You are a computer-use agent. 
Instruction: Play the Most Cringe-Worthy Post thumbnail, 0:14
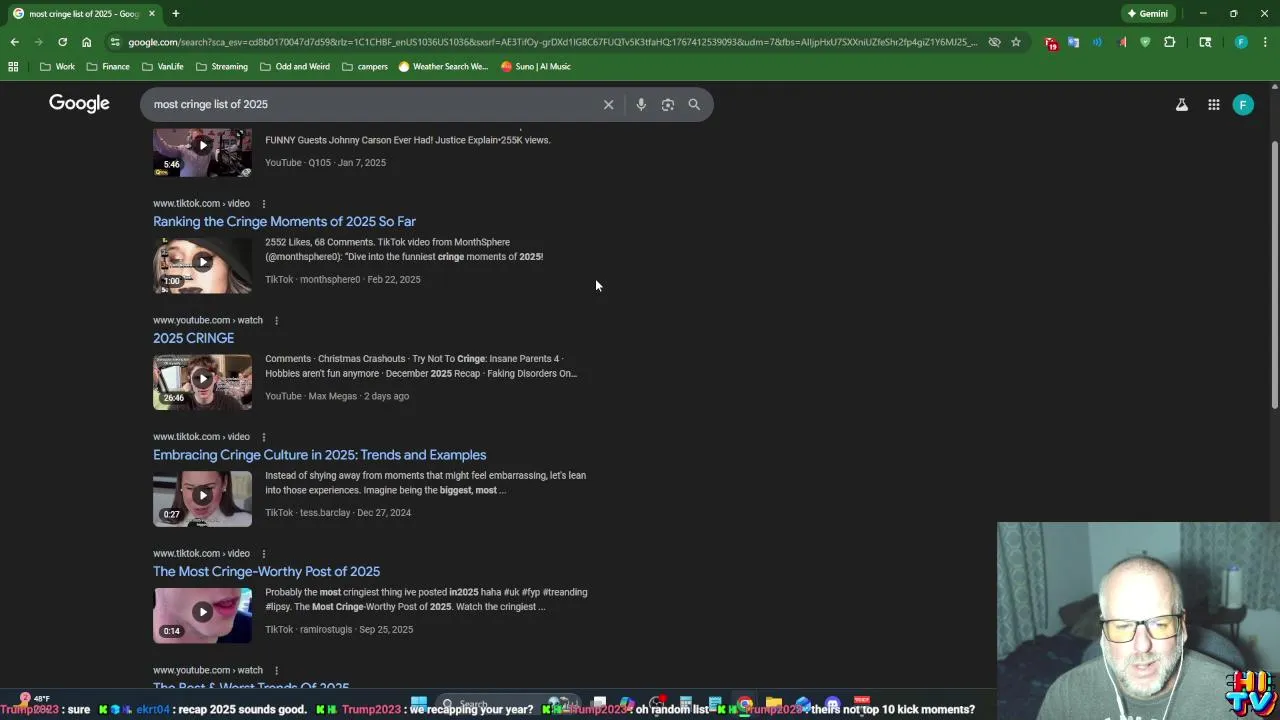(x=202, y=615)
